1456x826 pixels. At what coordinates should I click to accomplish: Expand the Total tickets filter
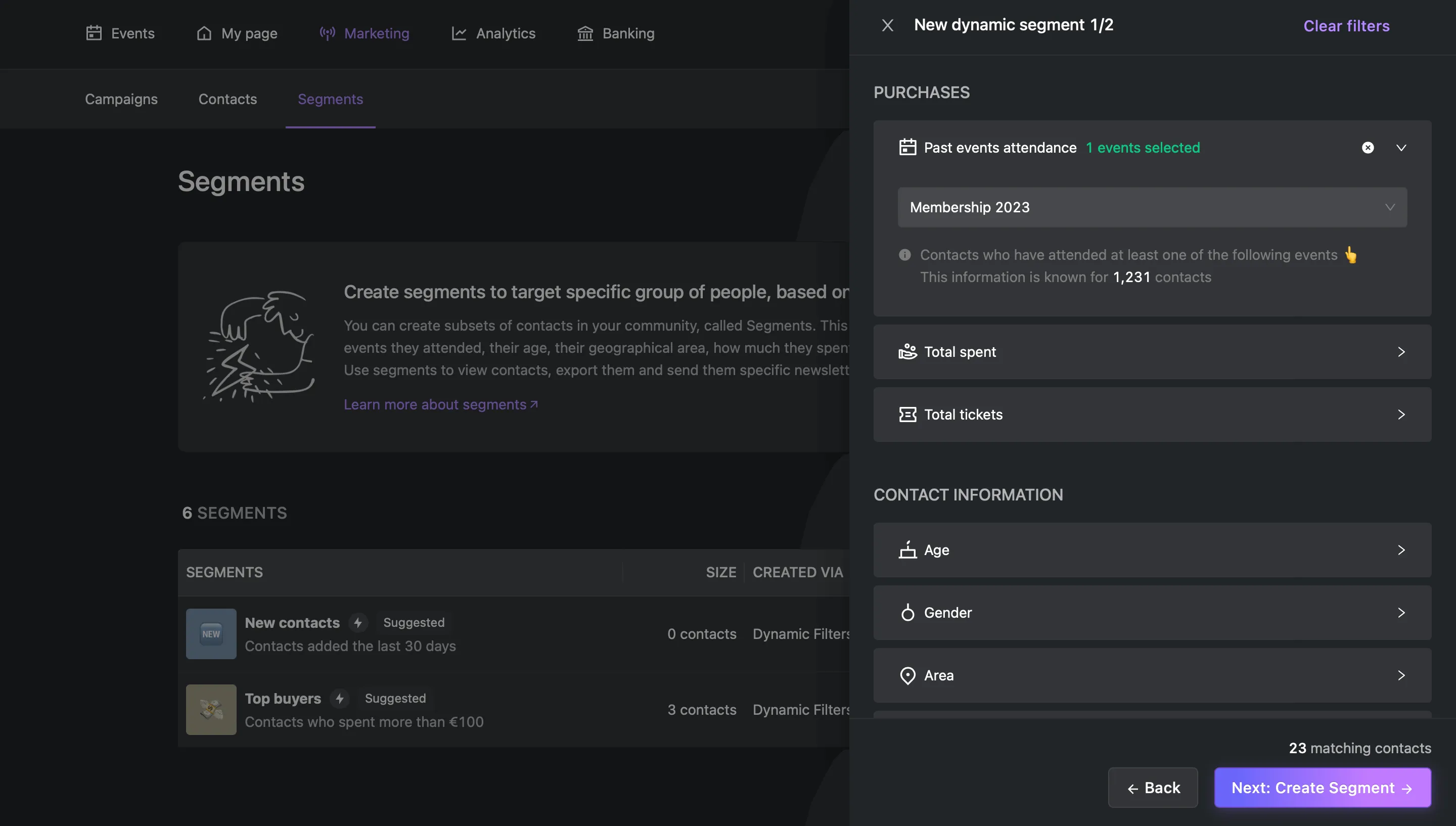[x=1152, y=414]
